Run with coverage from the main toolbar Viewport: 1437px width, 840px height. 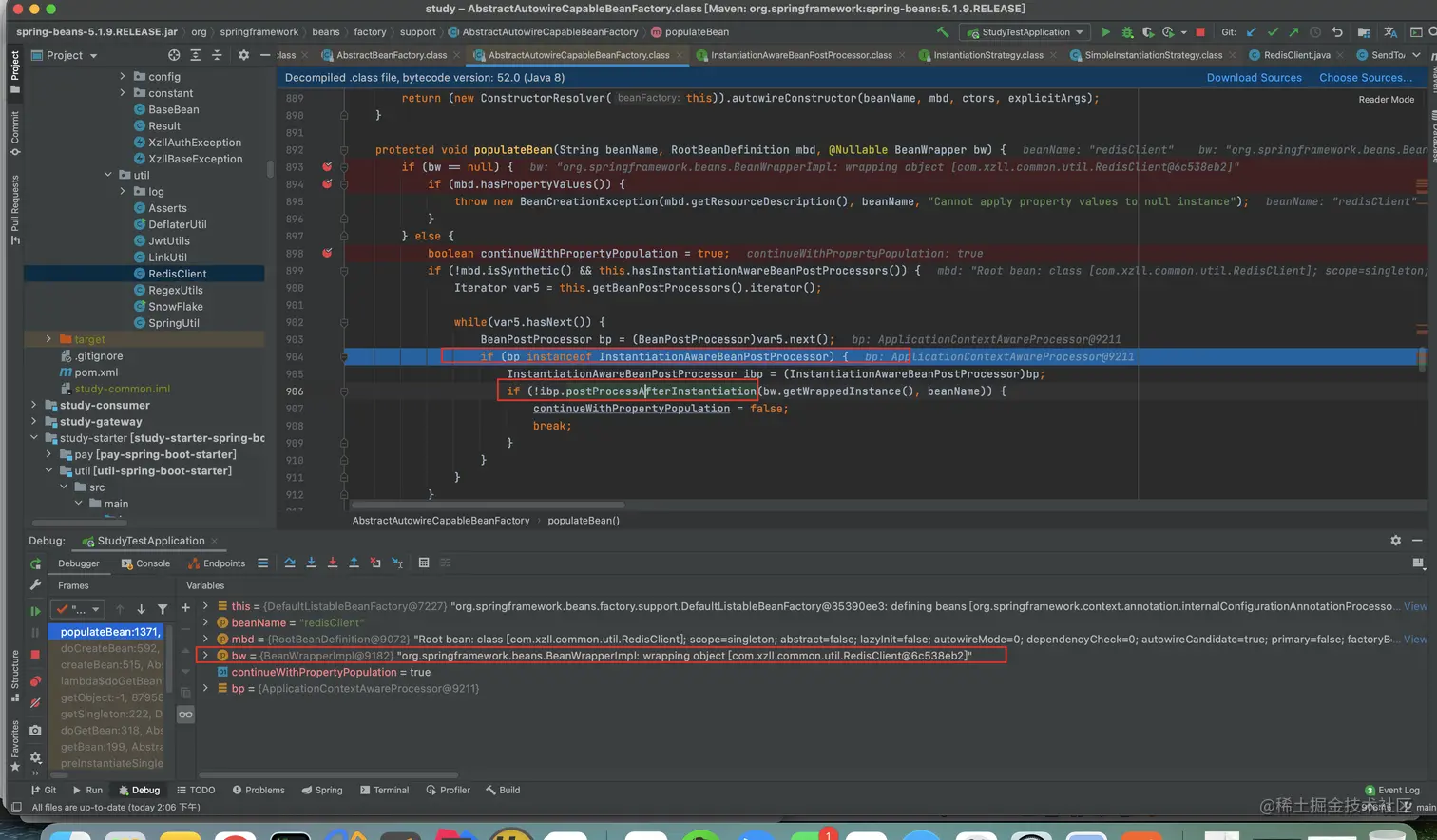[x=1148, y=32]
